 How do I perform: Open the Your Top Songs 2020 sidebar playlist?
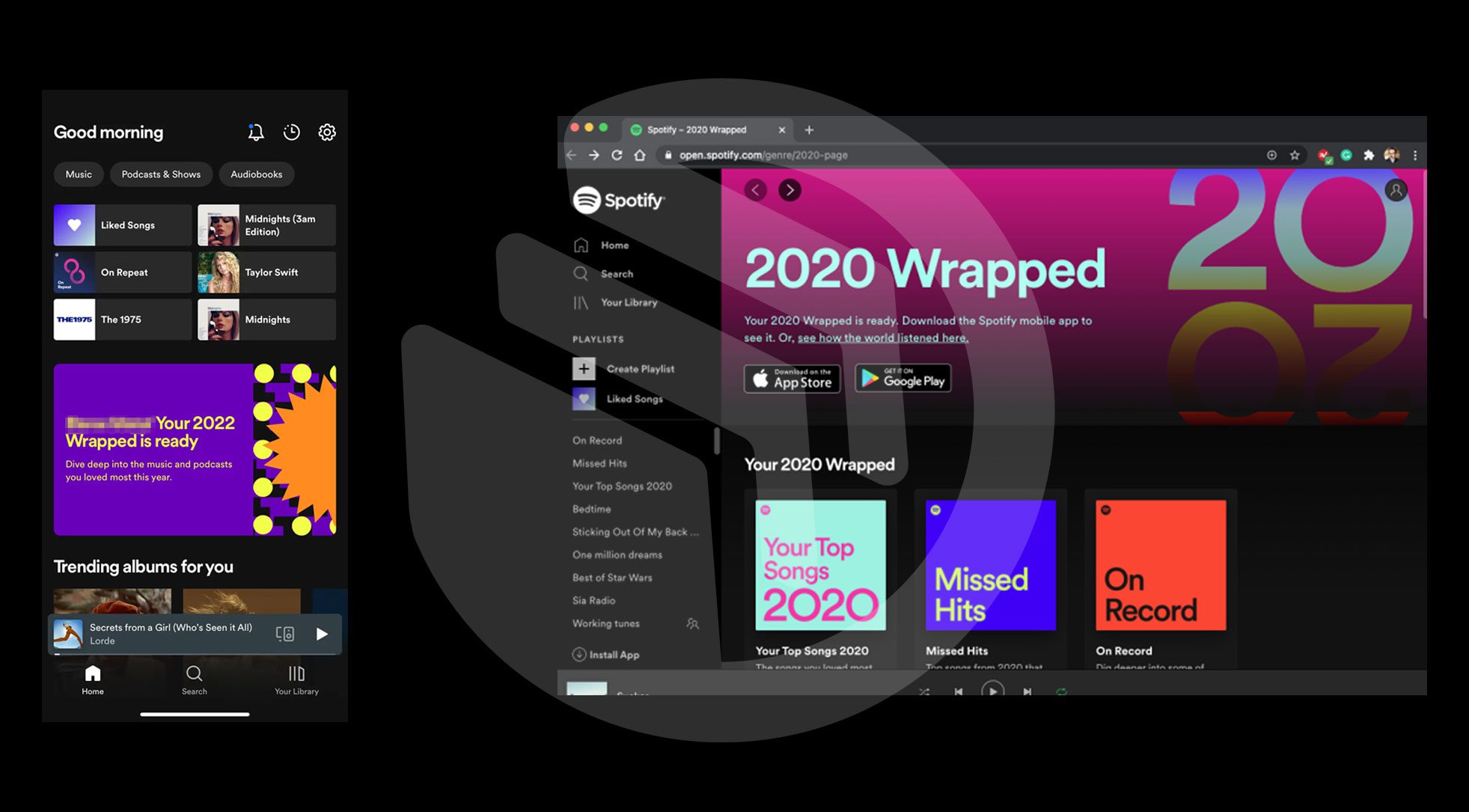[622, 486]
